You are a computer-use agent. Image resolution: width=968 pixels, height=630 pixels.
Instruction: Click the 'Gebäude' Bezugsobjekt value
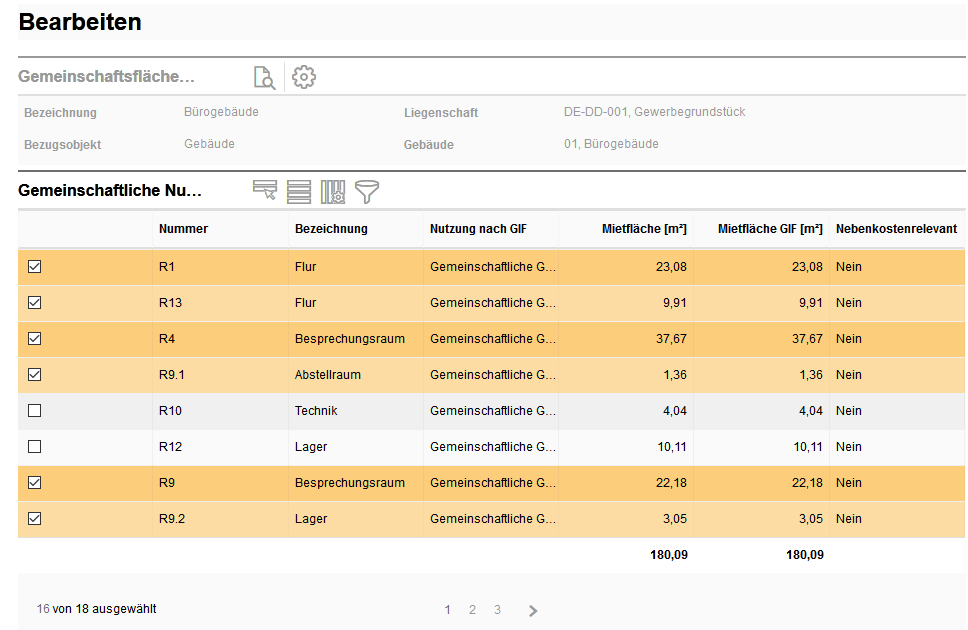(x=209, y=144)
